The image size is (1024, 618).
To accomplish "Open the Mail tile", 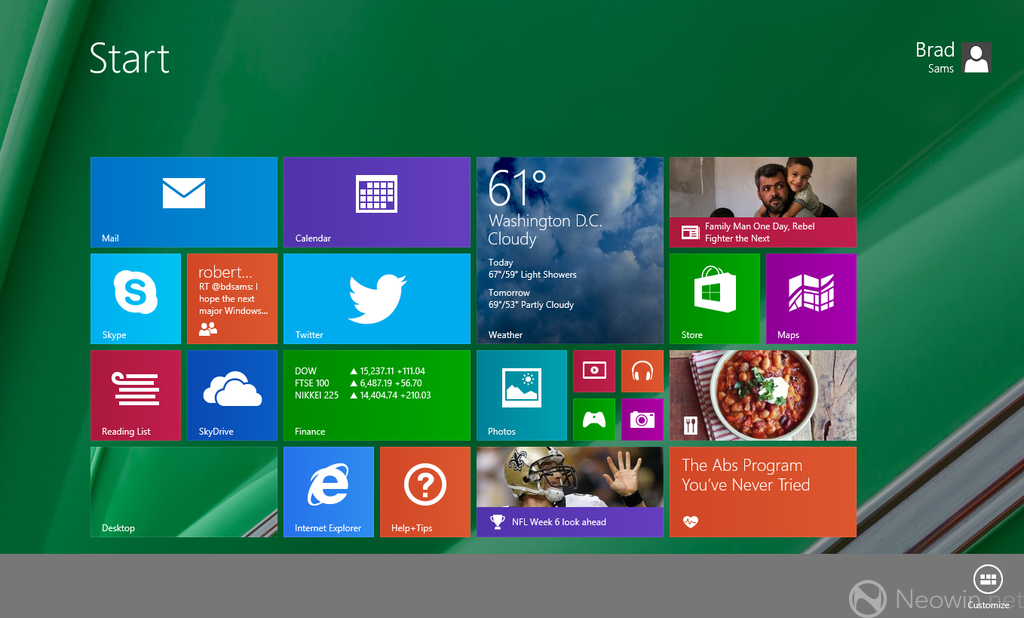I will point(183,201).
